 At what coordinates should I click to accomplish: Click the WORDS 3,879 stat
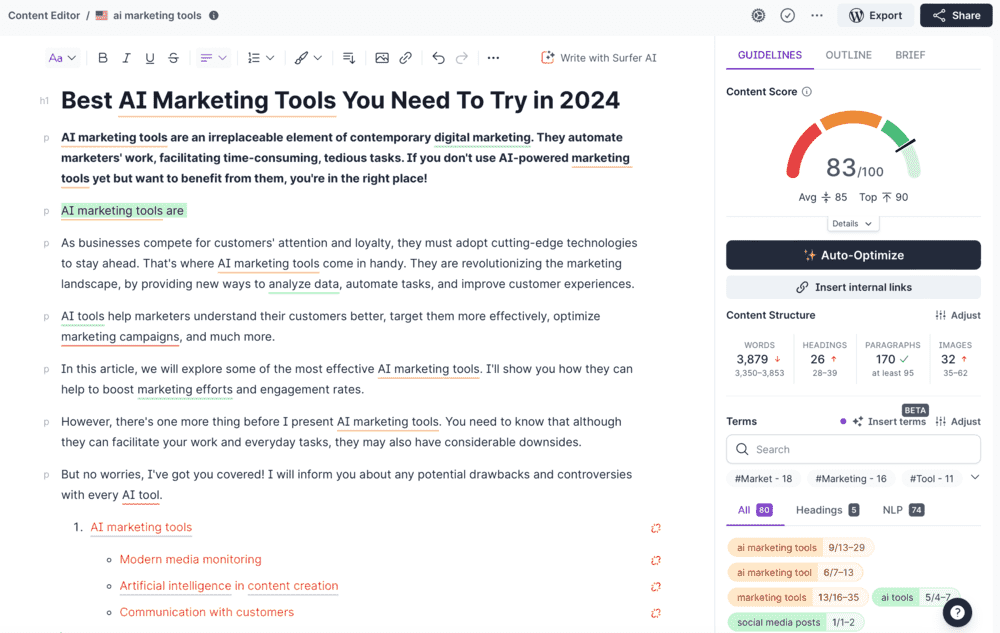pyautogui.click(x=759, y=359)
